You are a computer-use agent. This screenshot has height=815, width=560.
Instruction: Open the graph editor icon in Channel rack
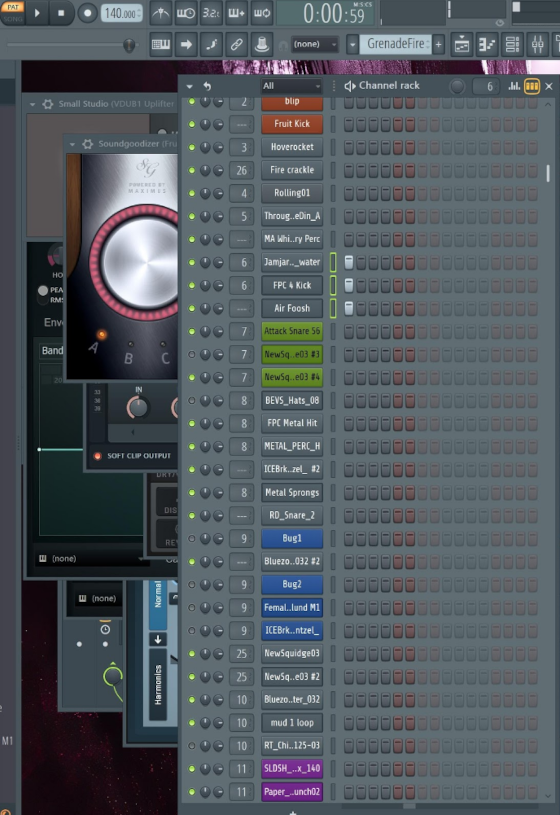click(x=514, y=86)
